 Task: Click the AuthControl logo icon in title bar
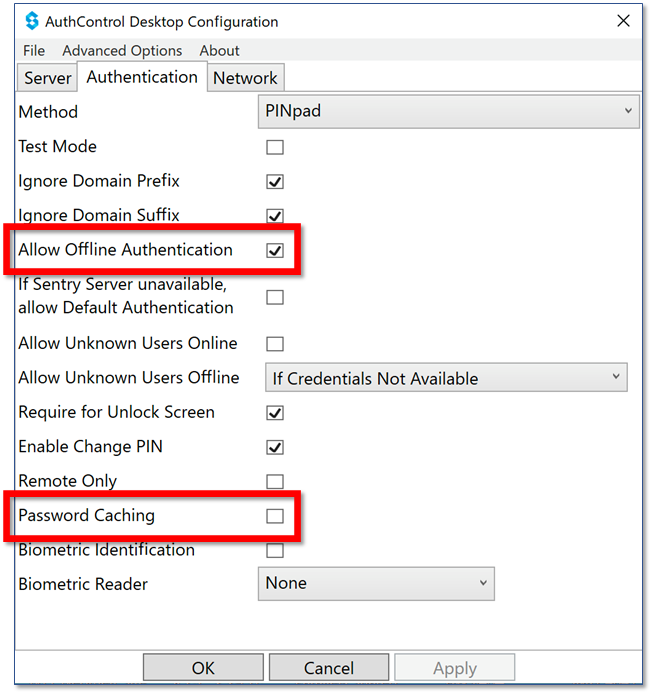tap(32, 21)
